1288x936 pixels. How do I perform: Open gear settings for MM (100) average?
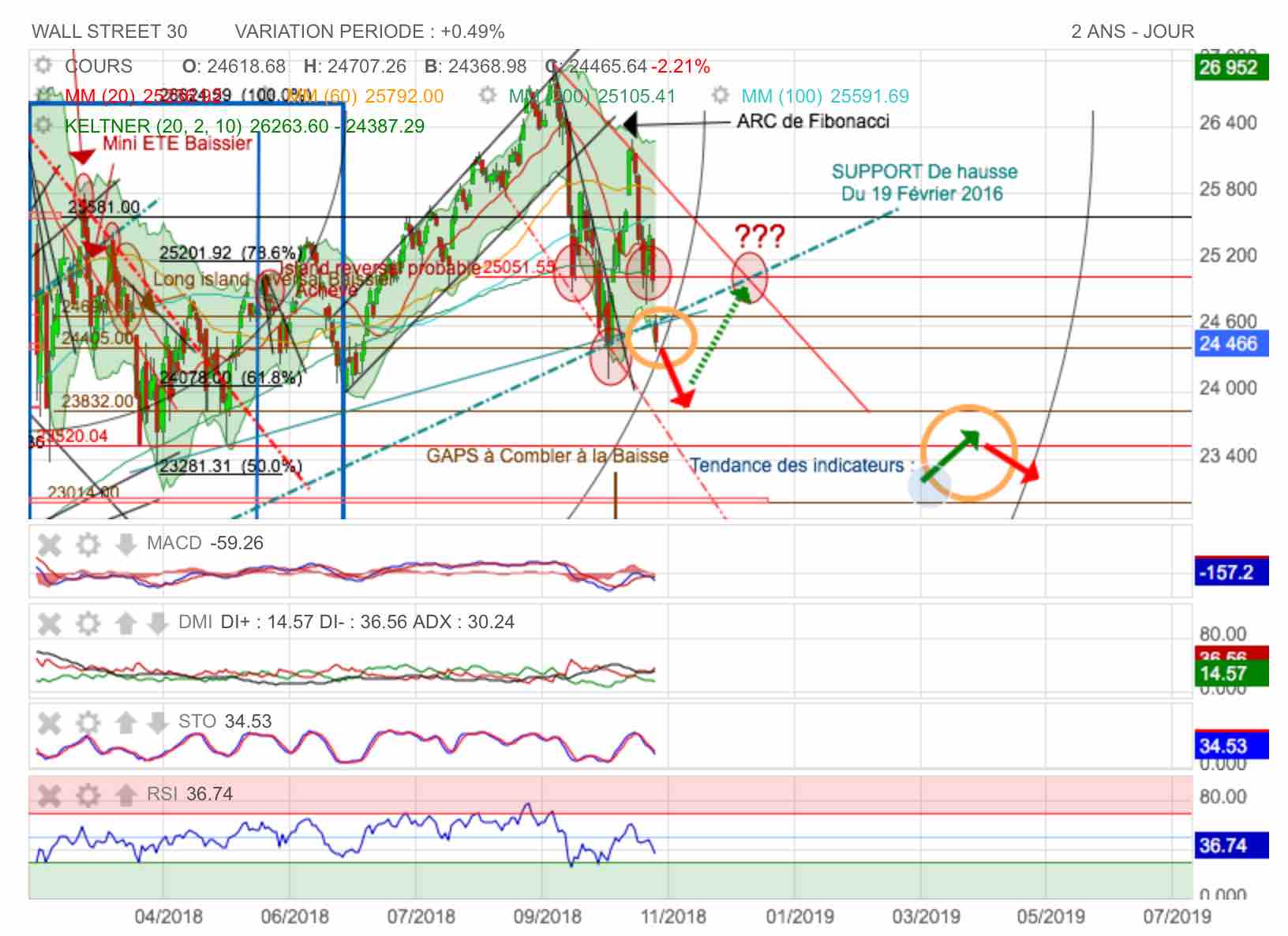[720, 95]
